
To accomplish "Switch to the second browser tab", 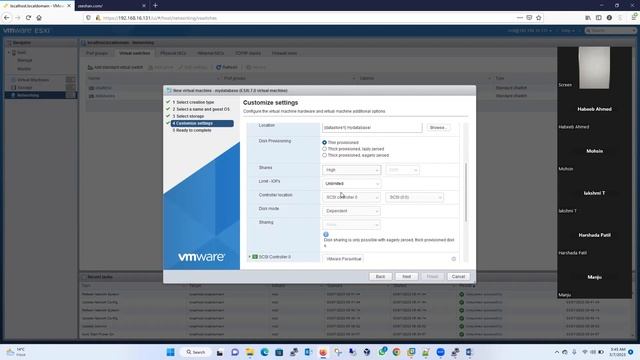I will pos(110,6).
